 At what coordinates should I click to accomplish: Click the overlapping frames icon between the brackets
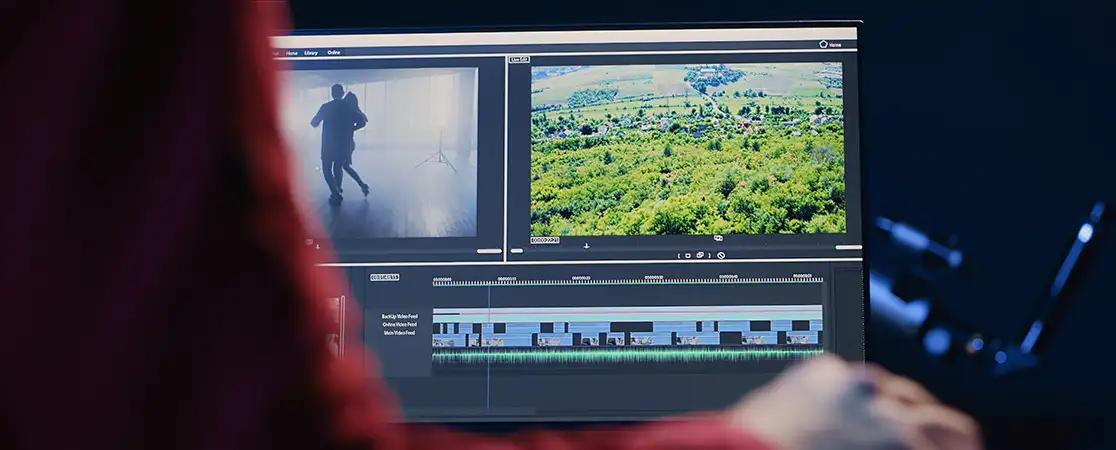(700, 254)
